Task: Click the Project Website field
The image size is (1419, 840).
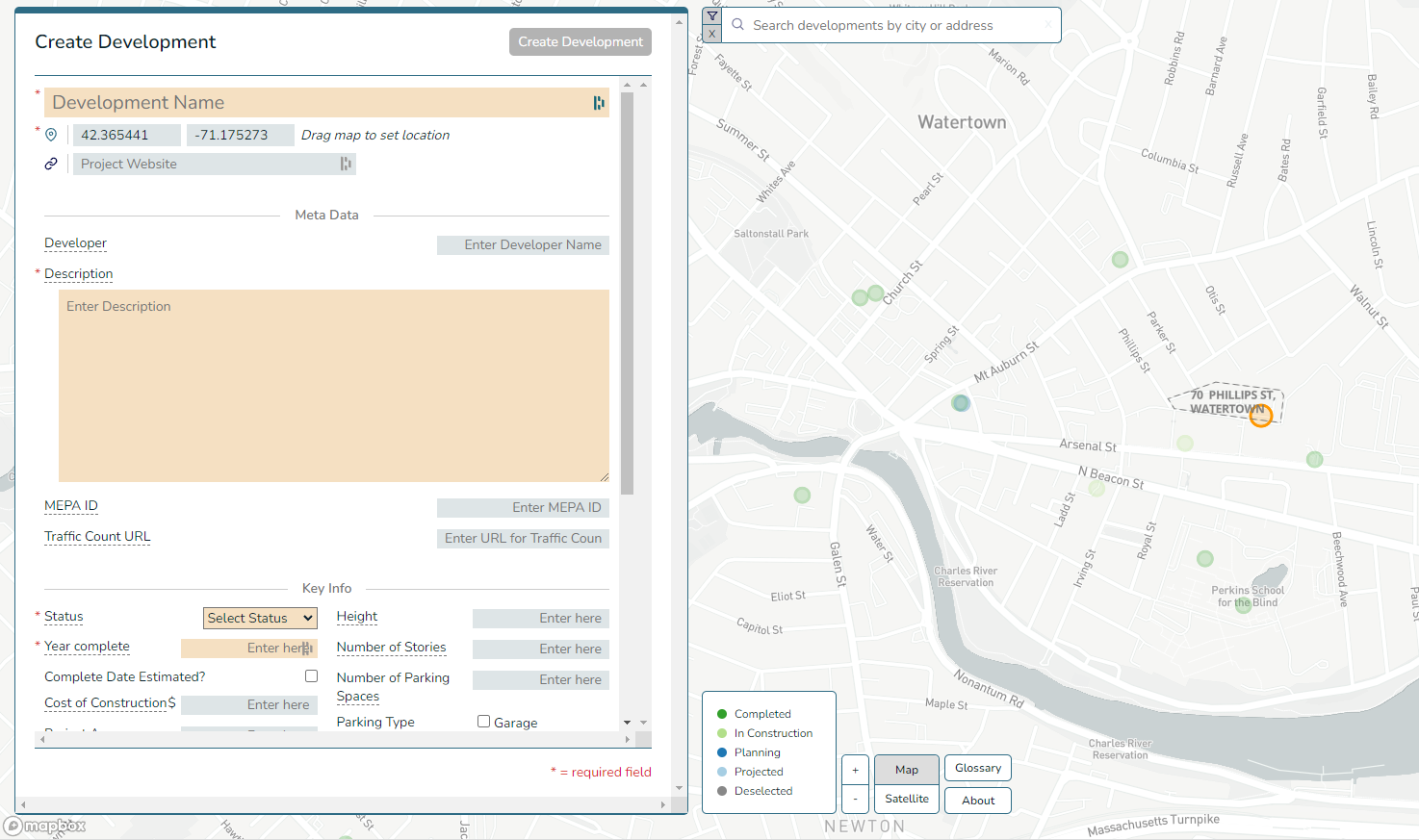Action: pyautogui.click(x=215, y=164)
